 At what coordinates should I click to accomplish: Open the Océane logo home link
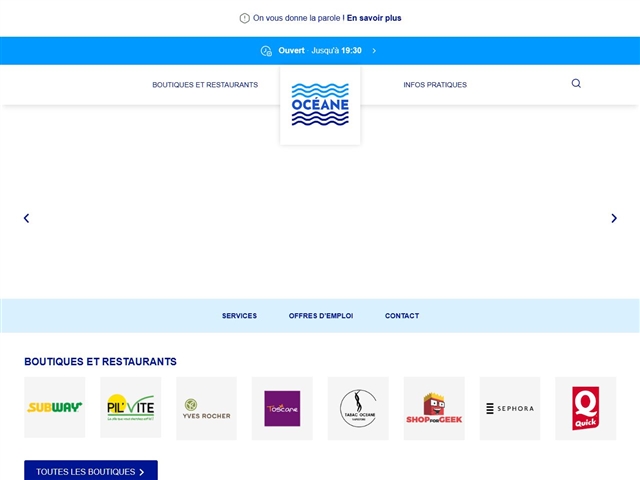(x=320, y=105)
